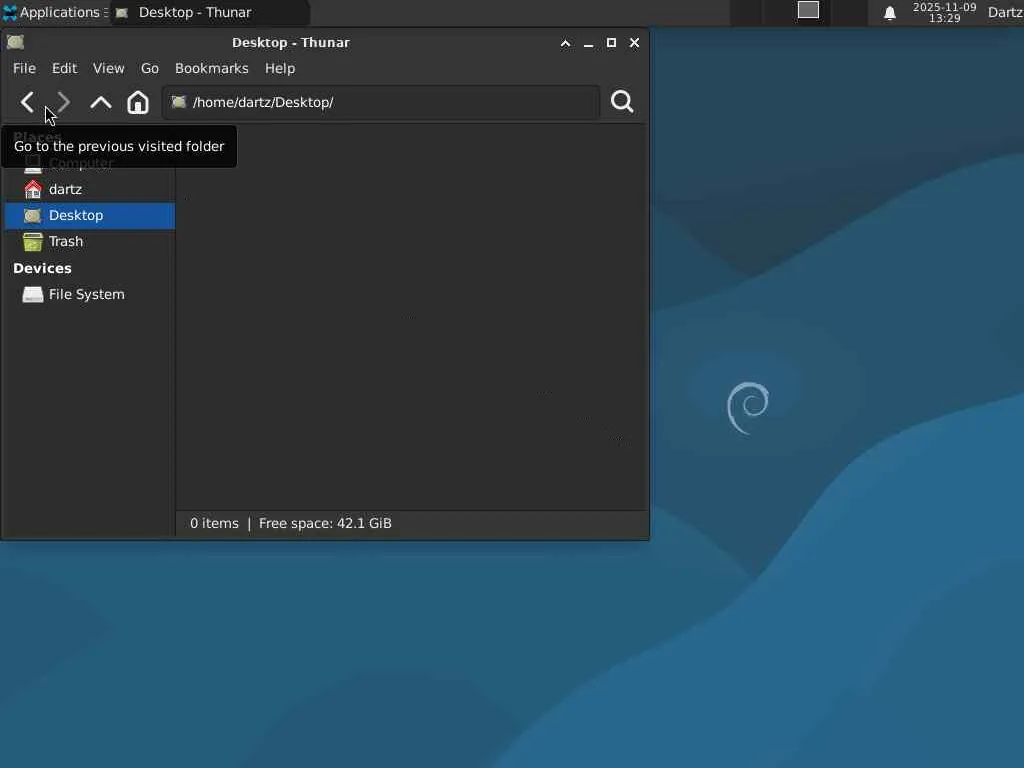Image resolution: width=1024 pixels, height=768 pixels.
Task: Click the Dartz user label in panel
Action: (1005, 12)
